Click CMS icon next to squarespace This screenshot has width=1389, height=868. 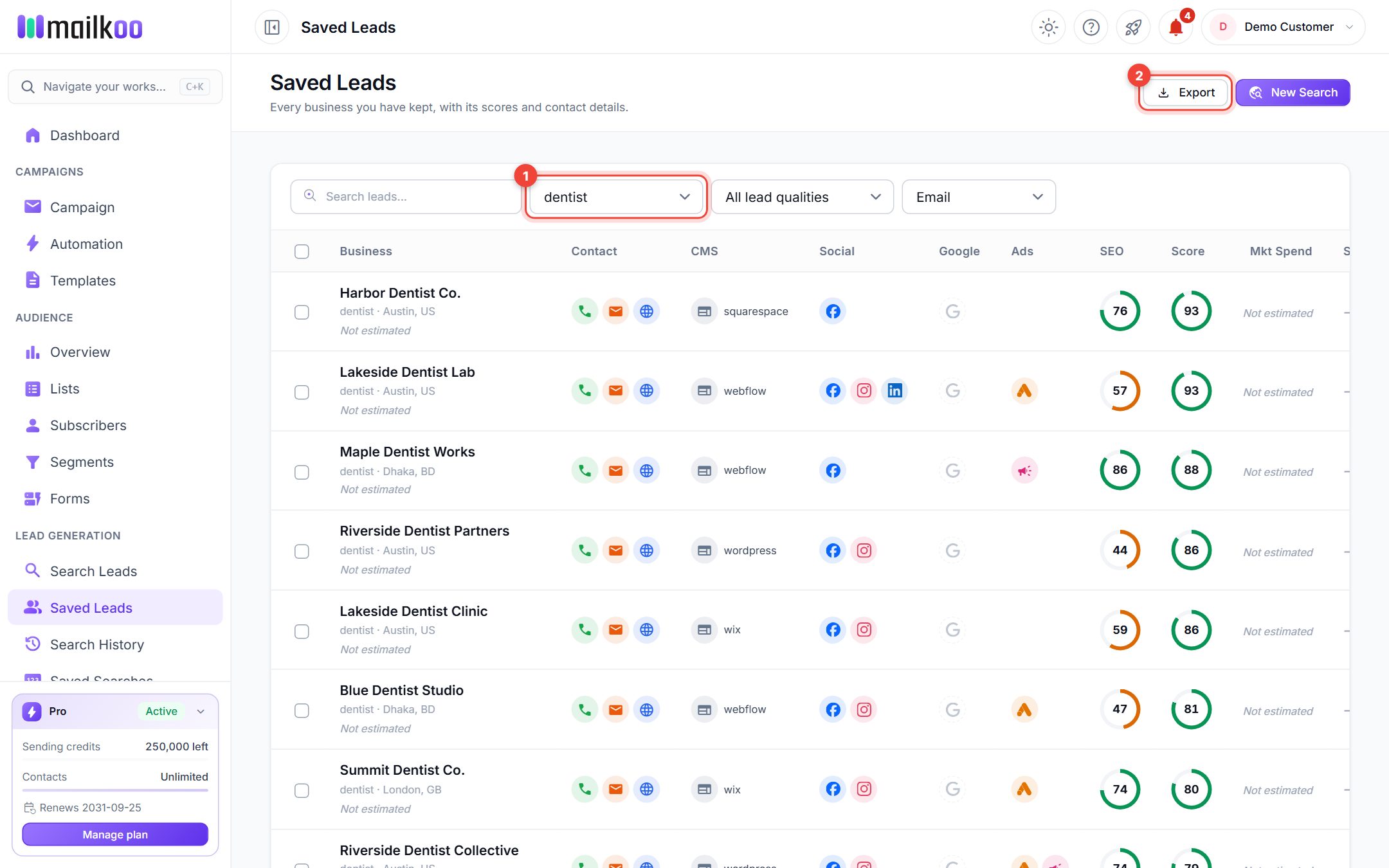[x=704, y=311]
